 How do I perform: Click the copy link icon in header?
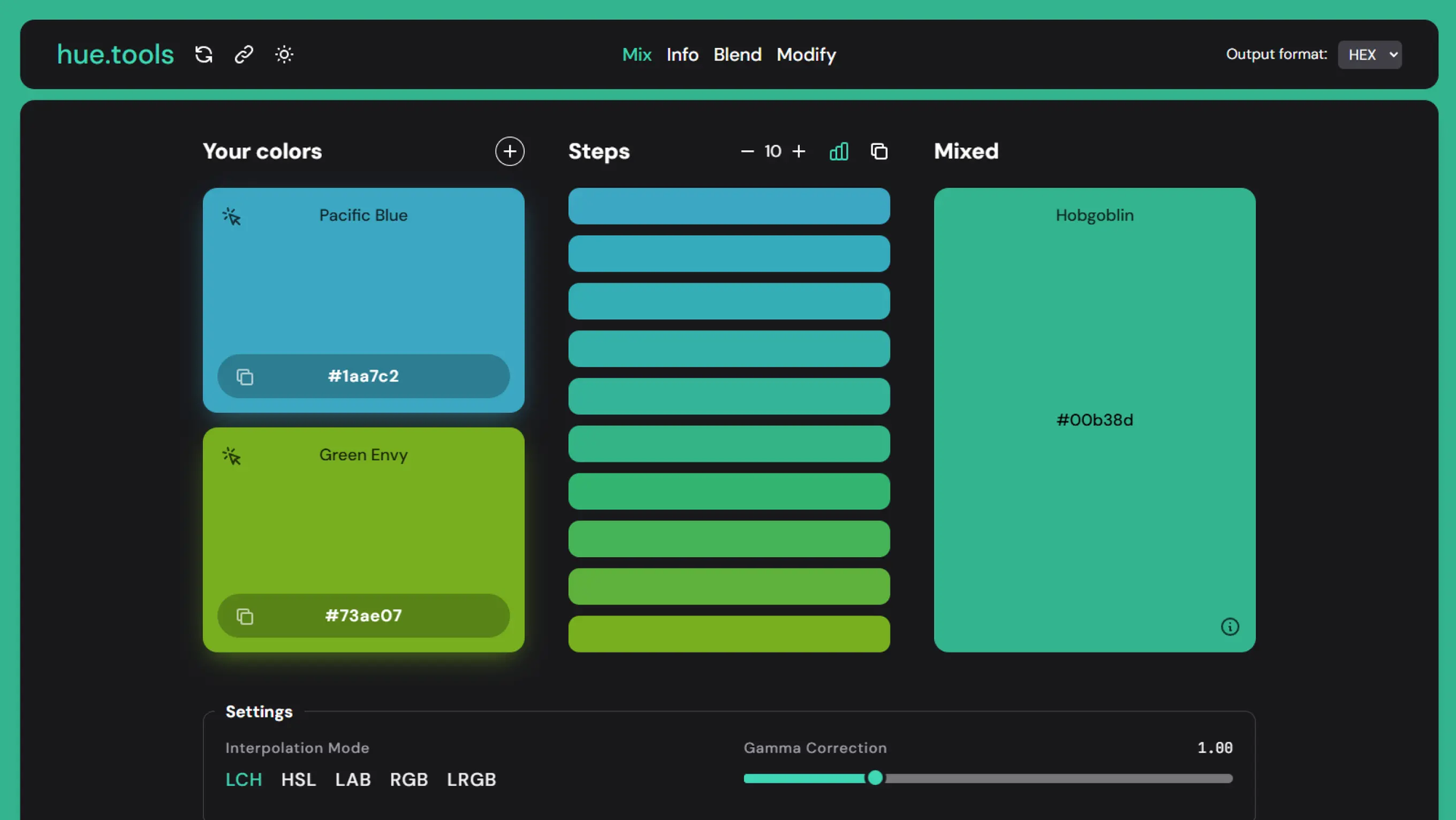point(244,55)
